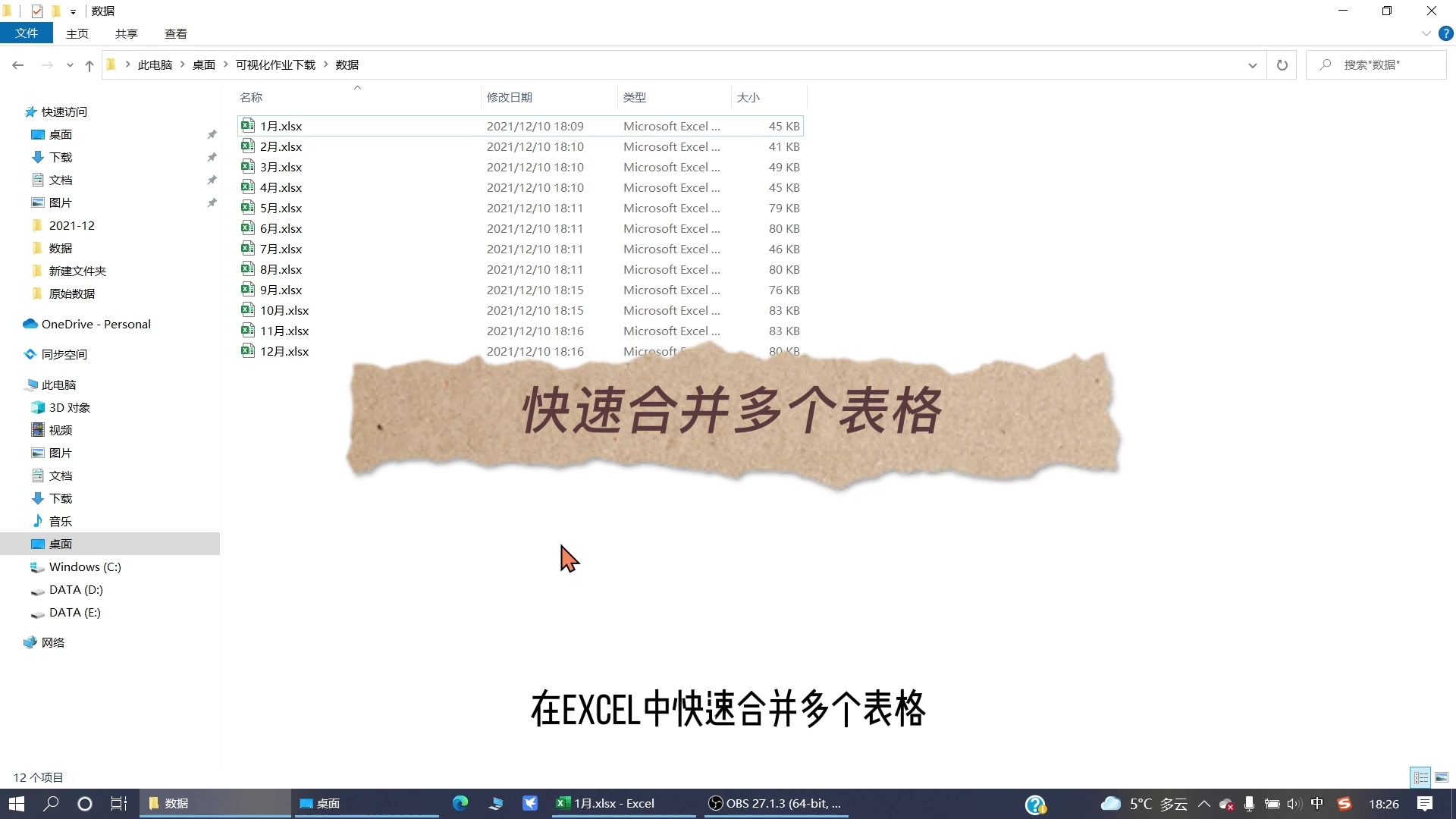Click the refresh button beside address bar
The image size is (1456, 819).
tap(1282, 65)
